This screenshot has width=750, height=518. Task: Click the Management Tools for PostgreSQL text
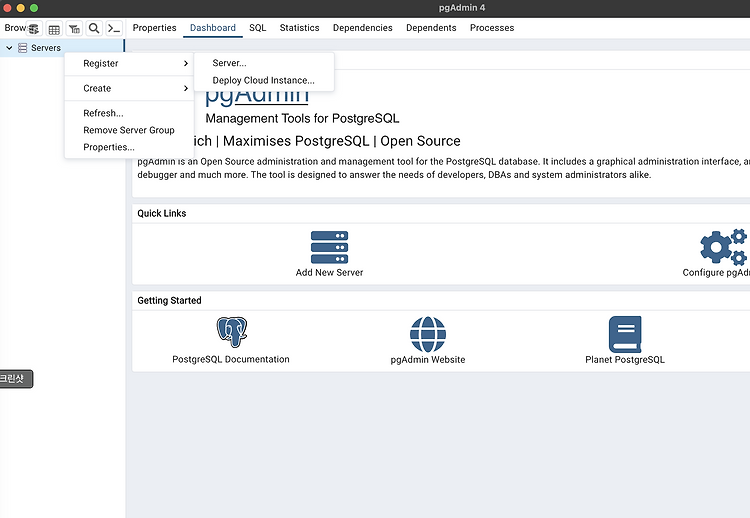(x=302, y=119)
